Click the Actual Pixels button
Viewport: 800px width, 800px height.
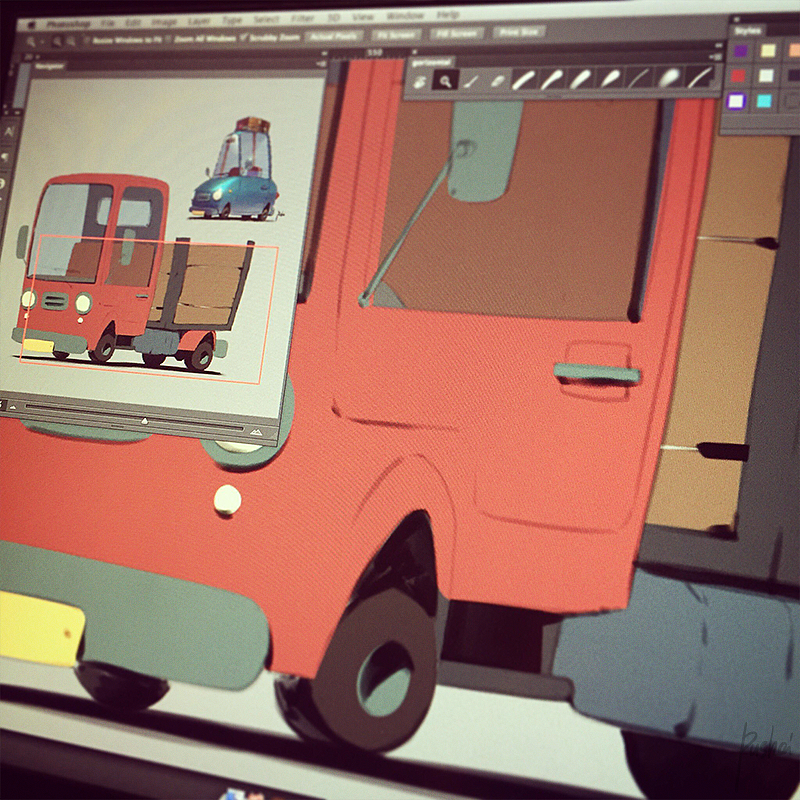tap(334, 36)
